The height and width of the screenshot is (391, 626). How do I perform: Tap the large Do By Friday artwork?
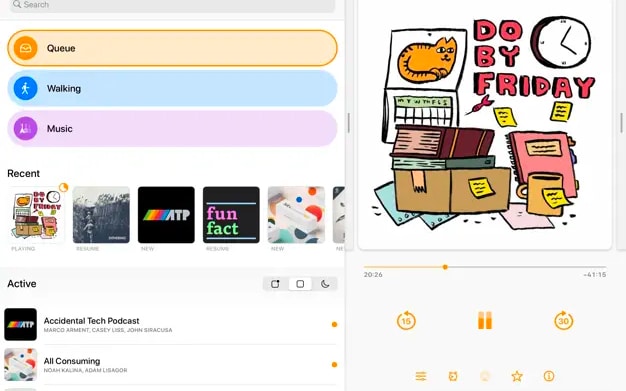tap(485, 124)
